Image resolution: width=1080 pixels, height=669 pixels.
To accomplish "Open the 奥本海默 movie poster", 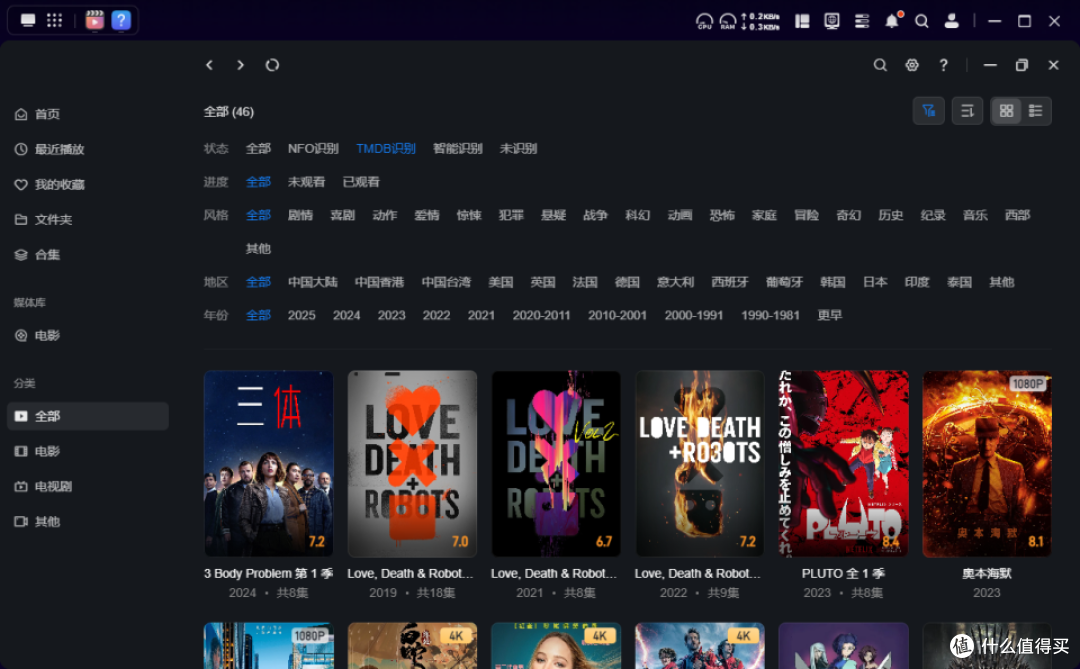I will click(987, 464).
